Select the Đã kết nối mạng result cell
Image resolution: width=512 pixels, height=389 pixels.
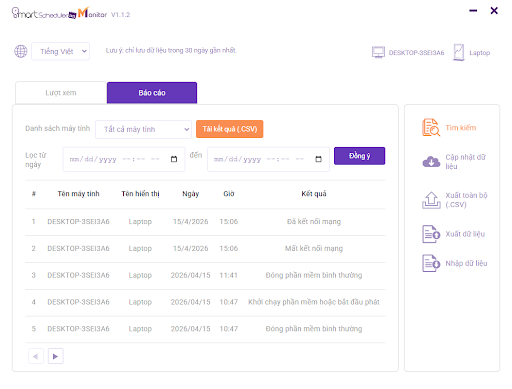click(314, 222)
